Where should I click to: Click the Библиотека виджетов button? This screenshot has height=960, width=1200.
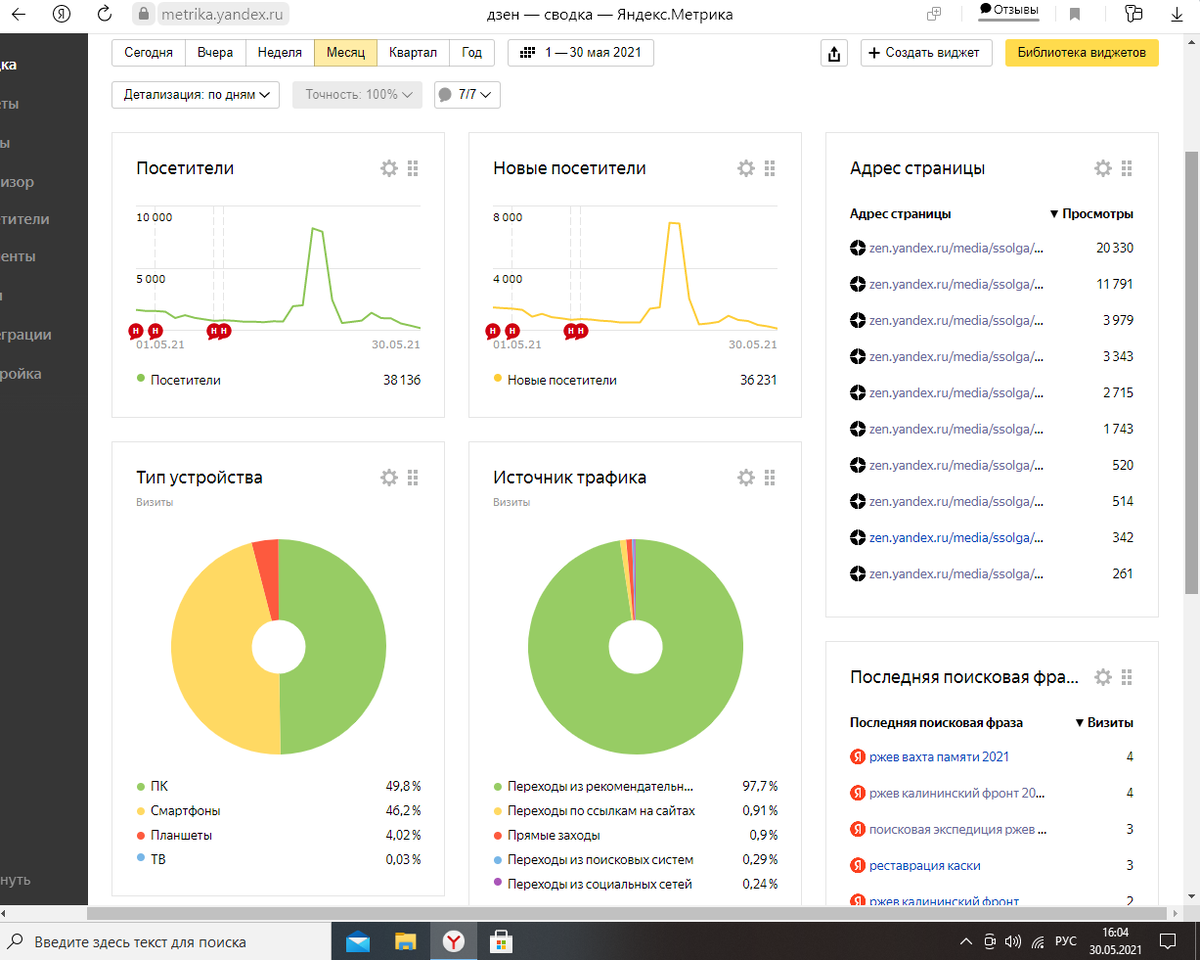pyautogui.click(x=1082, y=53)
